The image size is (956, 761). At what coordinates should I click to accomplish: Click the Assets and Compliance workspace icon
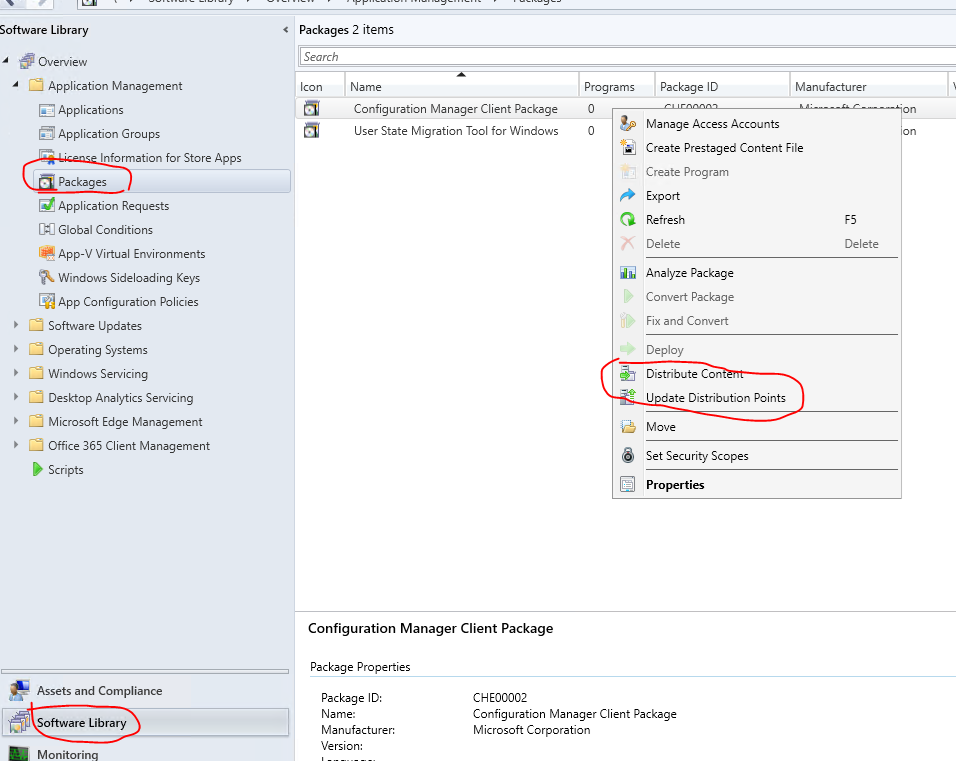[19, 690]
